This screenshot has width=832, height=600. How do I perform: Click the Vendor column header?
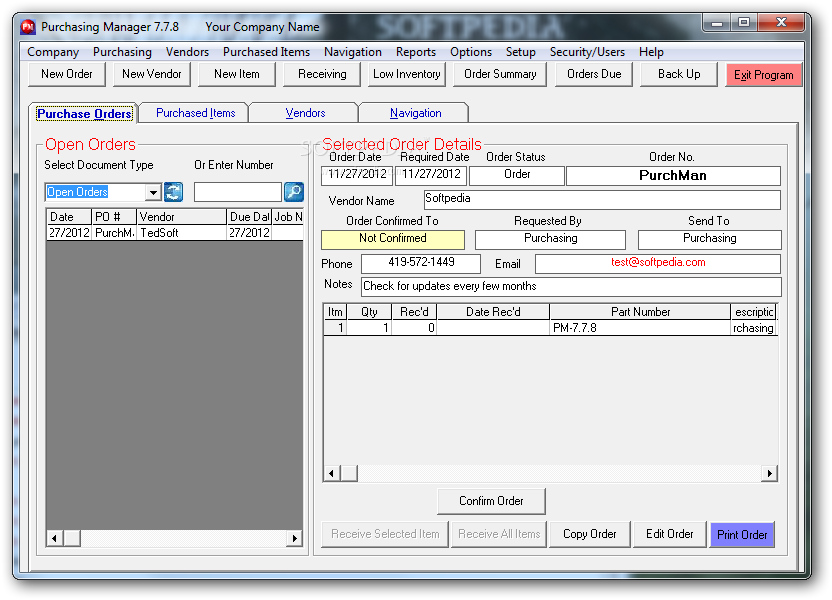[181, 217]
